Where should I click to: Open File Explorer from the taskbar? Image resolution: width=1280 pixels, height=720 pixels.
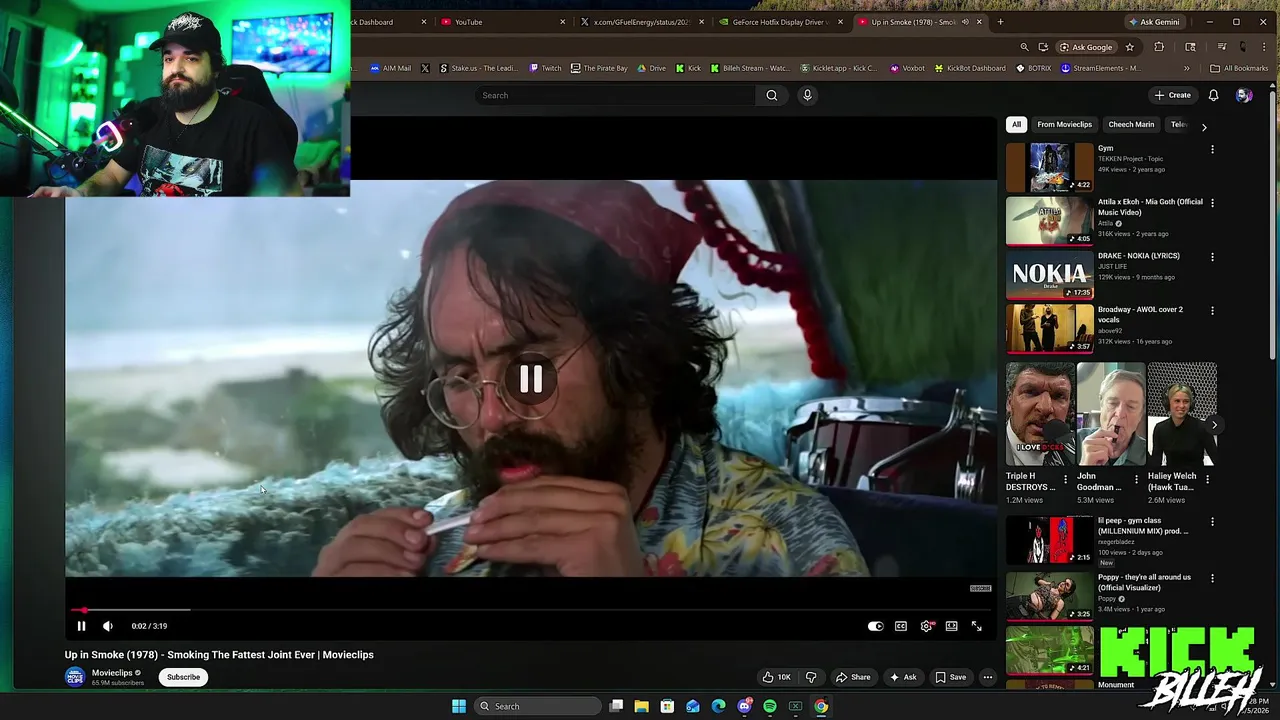(x=641, y=706)
